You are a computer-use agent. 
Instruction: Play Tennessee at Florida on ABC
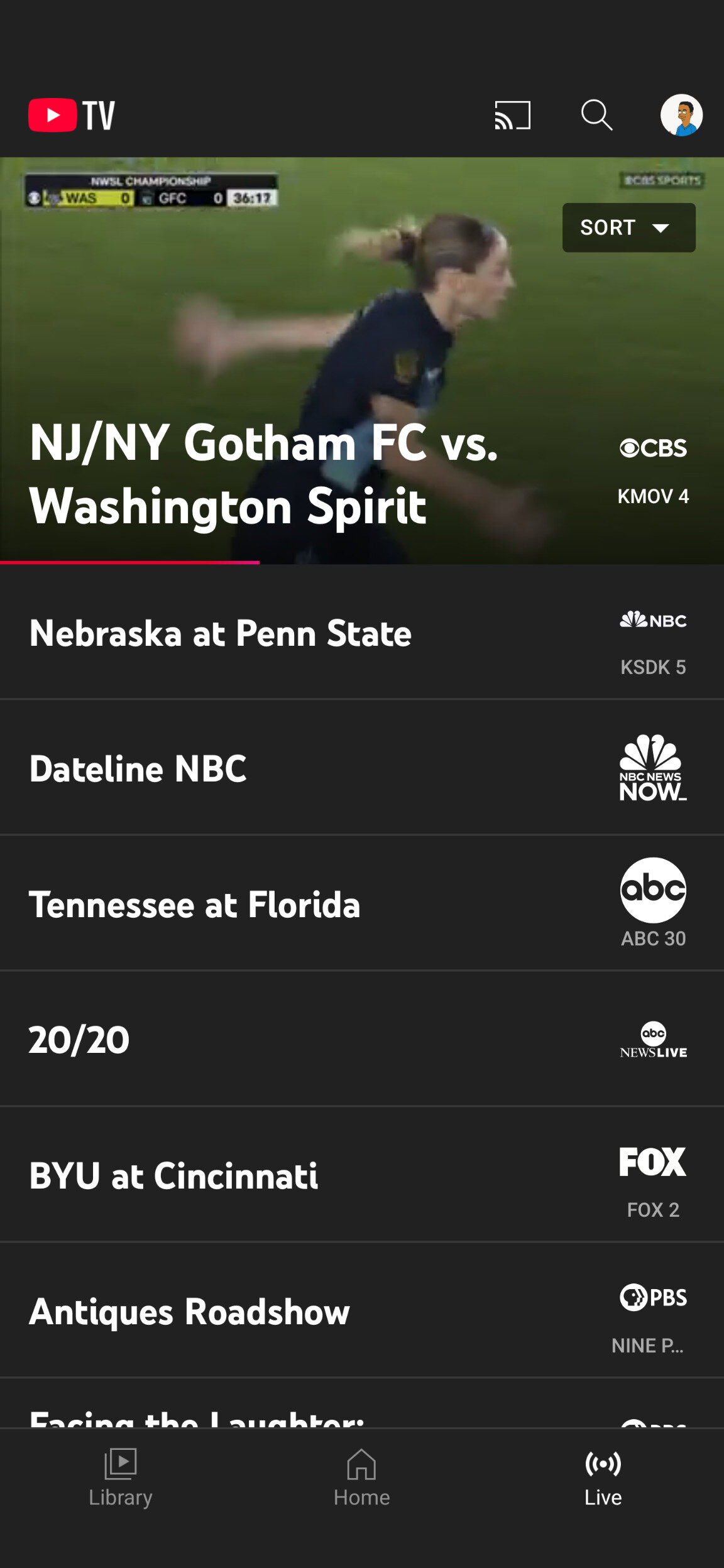195,905
